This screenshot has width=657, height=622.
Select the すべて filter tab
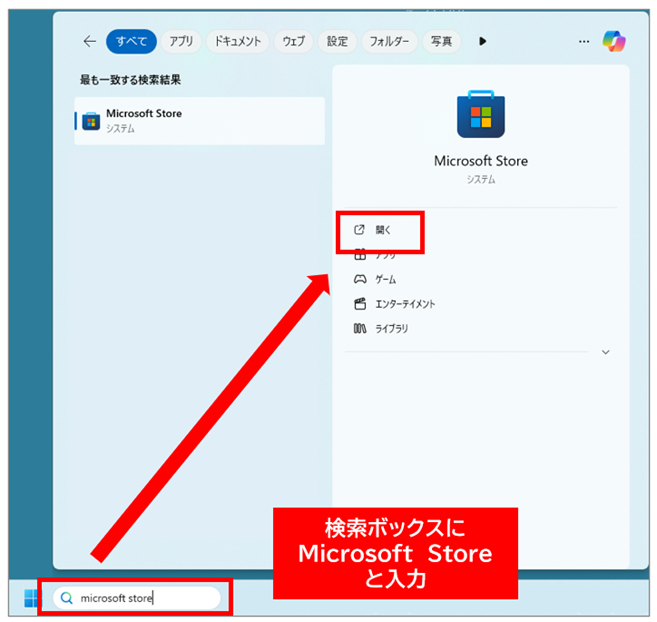[x=132, y=41]
